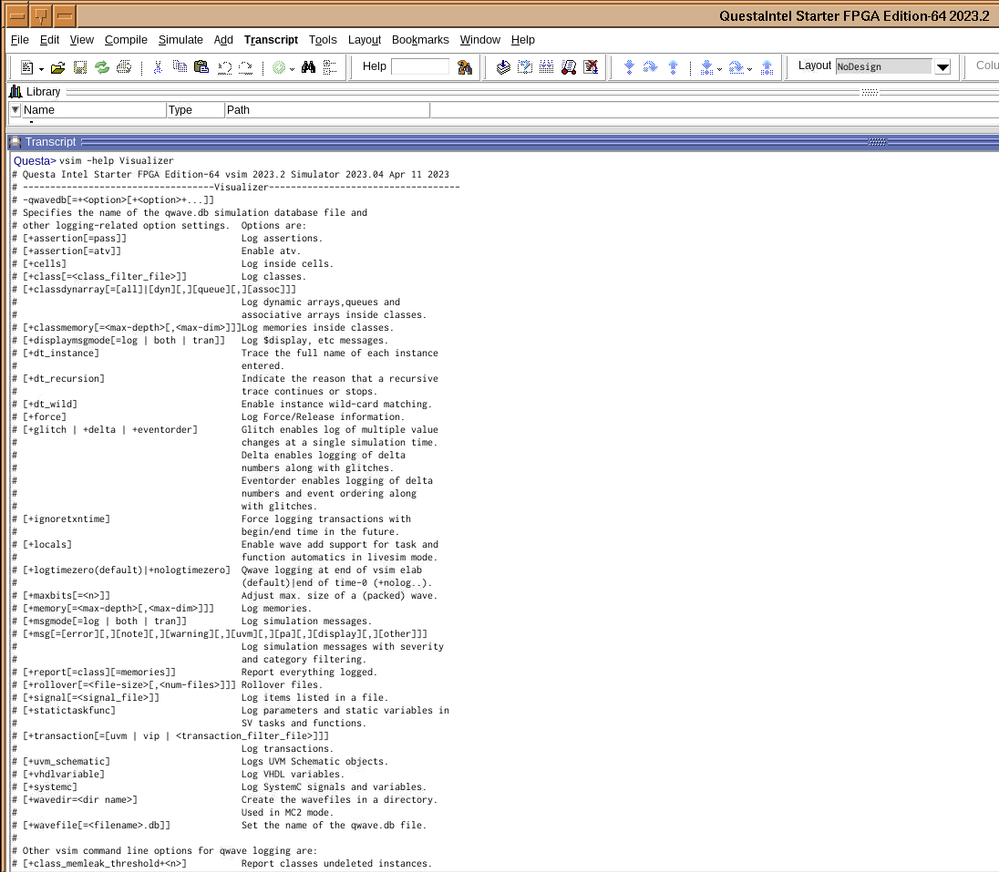Open the Layout NoDesign combo box

(x=884, y=66)
